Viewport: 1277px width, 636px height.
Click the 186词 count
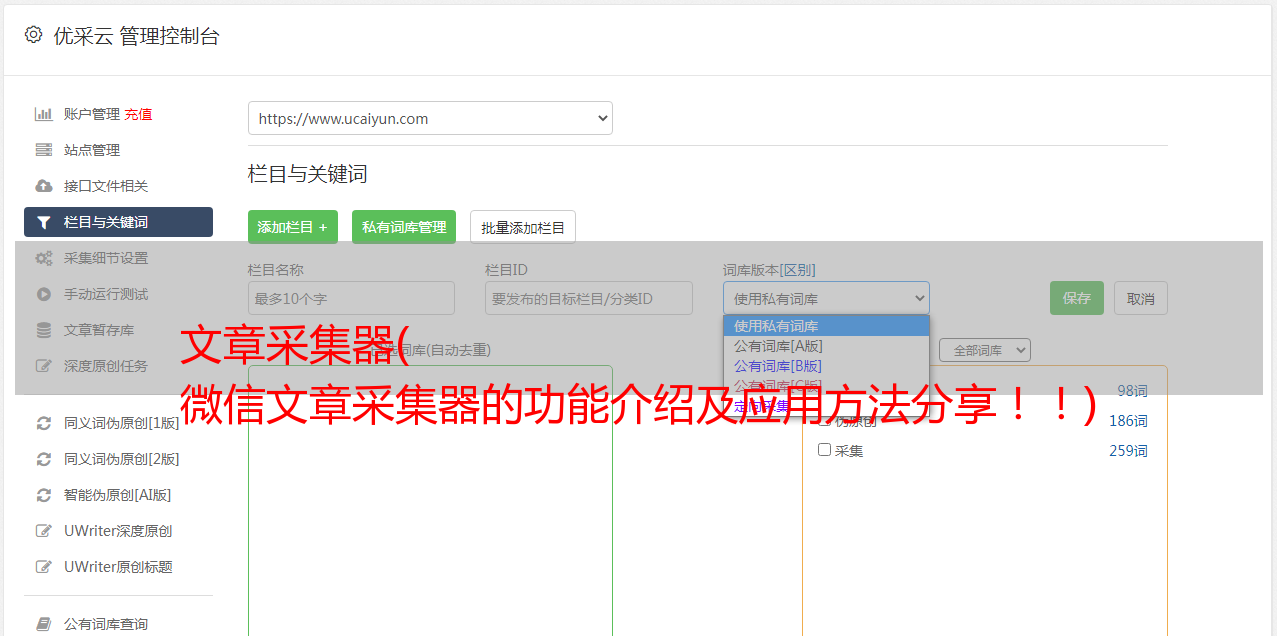[x=1128, y=421]
